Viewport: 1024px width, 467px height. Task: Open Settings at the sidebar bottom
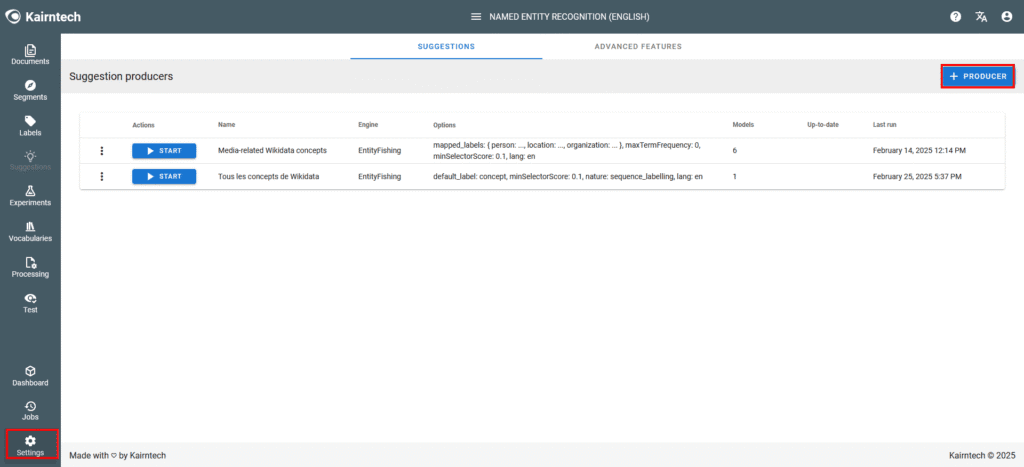pyautogui.click(x=30, y=445)
